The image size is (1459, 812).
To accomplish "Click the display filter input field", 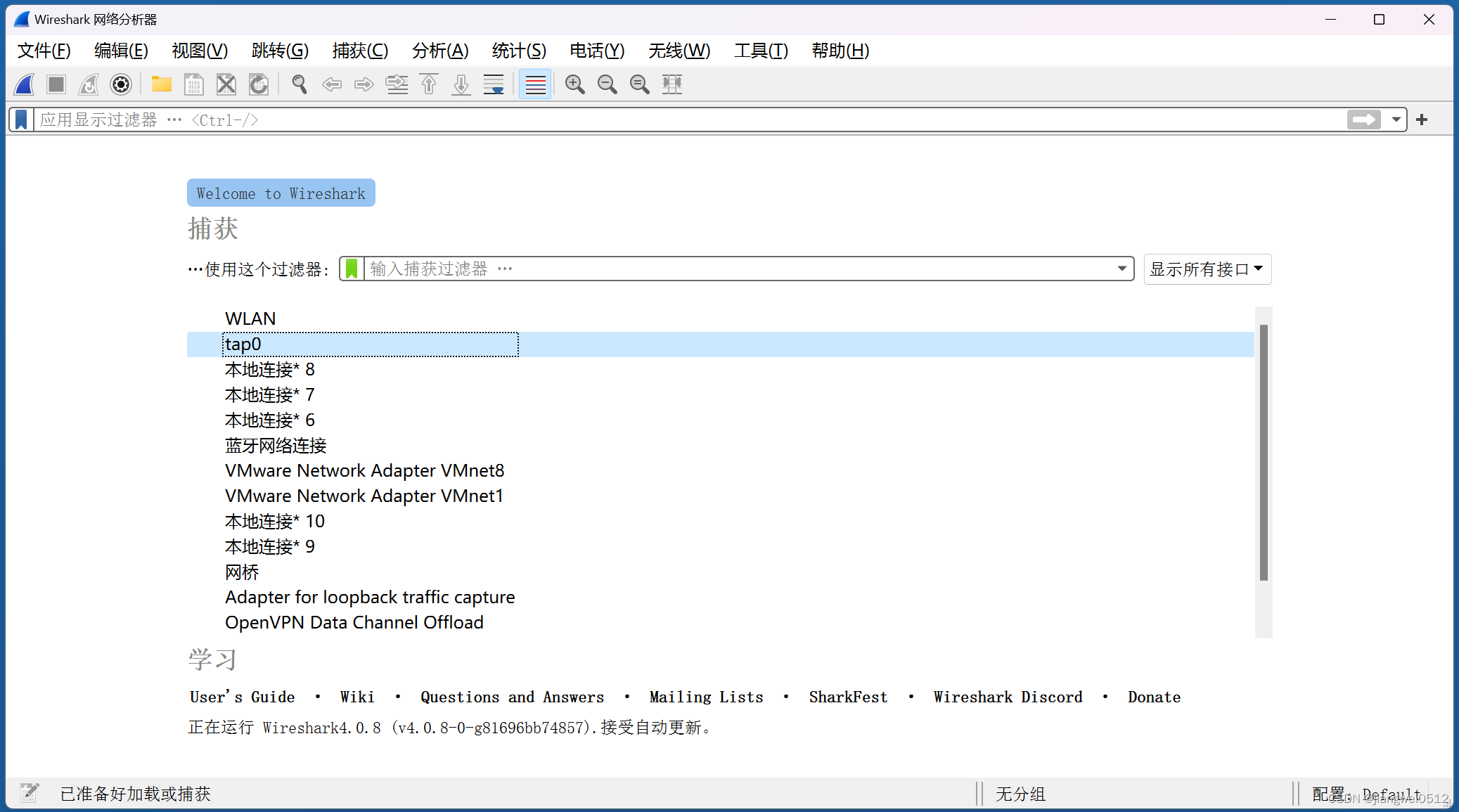I will (689, 120).
